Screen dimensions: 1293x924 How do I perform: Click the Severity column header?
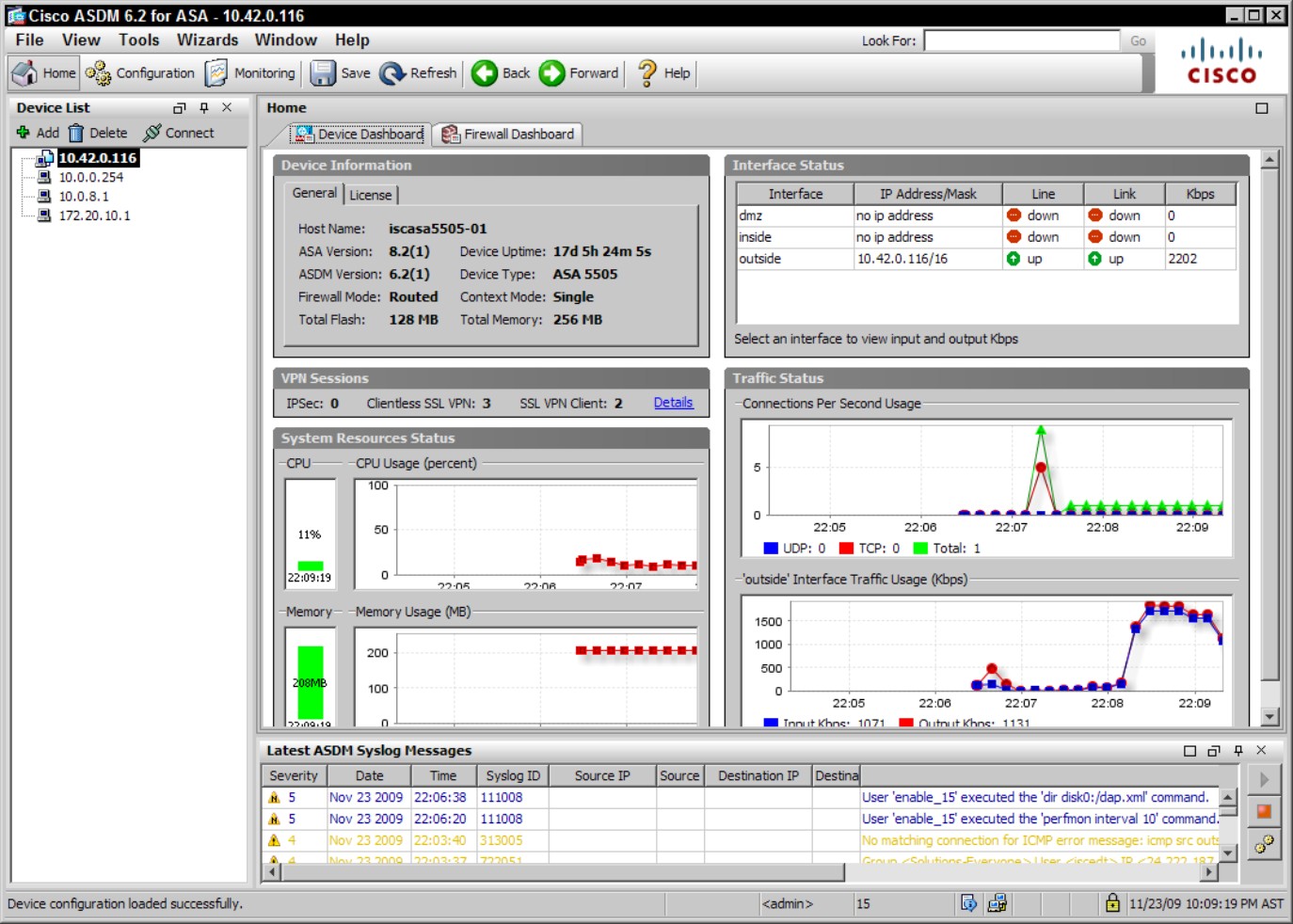294,776
